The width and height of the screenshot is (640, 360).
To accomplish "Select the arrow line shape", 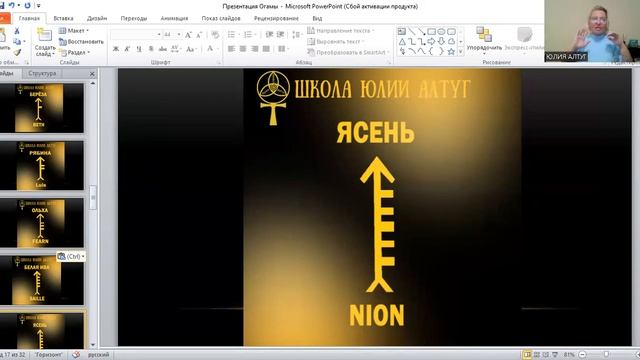I will (422, 31).
